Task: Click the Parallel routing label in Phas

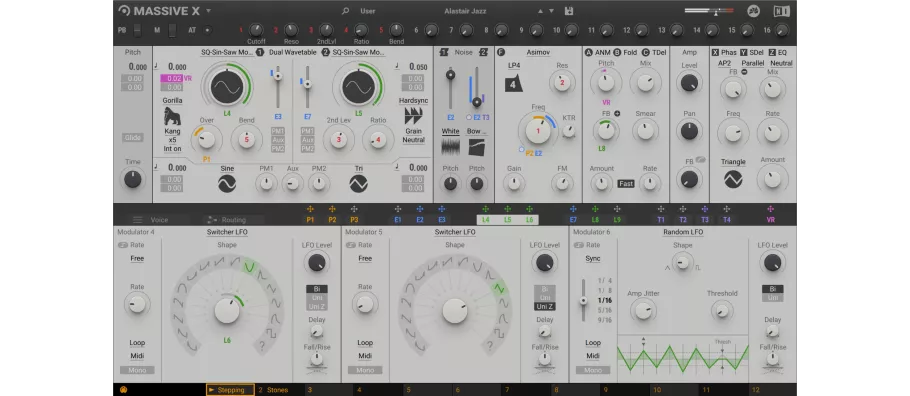Action: point(752,63)
